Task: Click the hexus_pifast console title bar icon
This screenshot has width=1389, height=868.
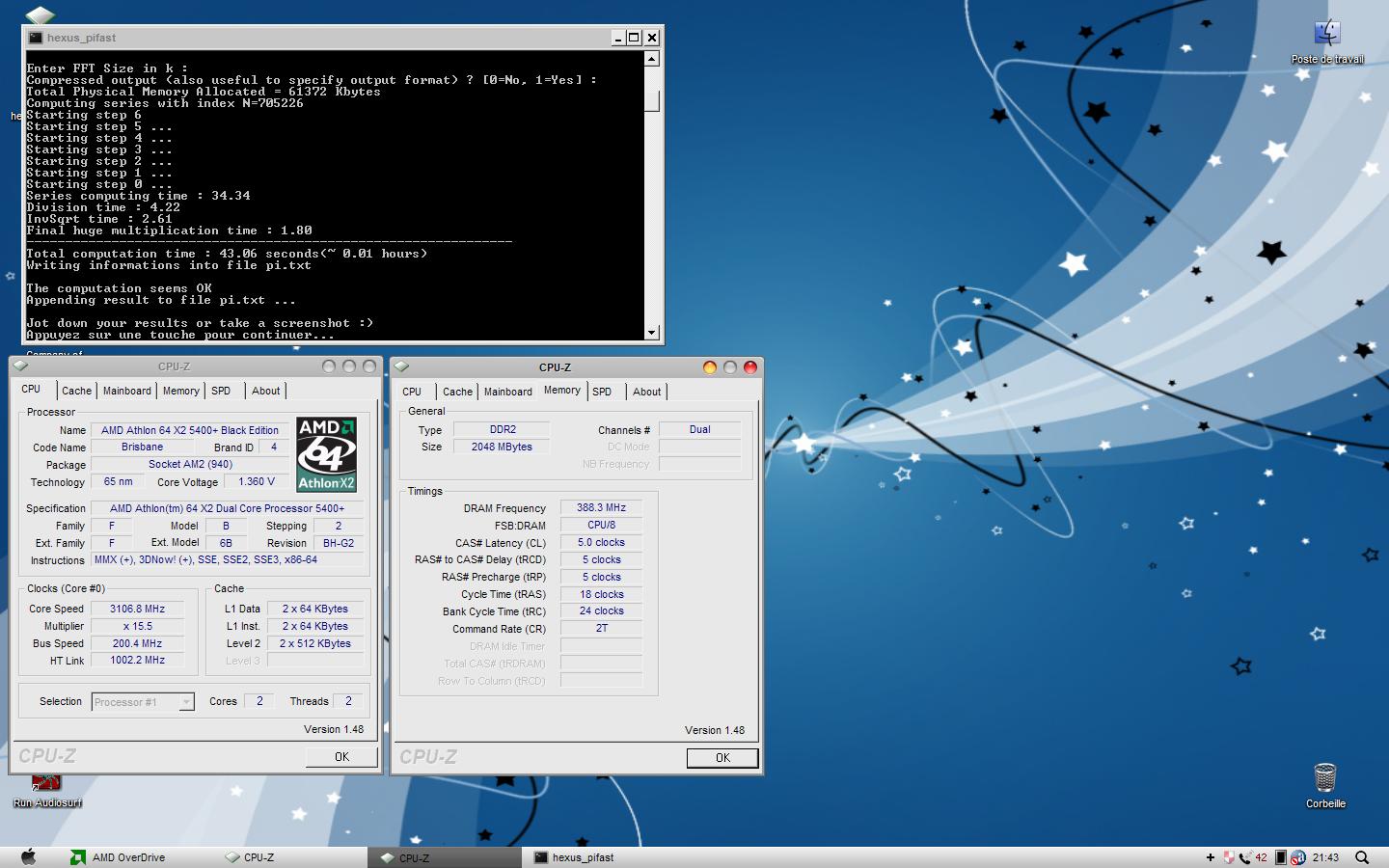Action: click(x=36, y=38)
